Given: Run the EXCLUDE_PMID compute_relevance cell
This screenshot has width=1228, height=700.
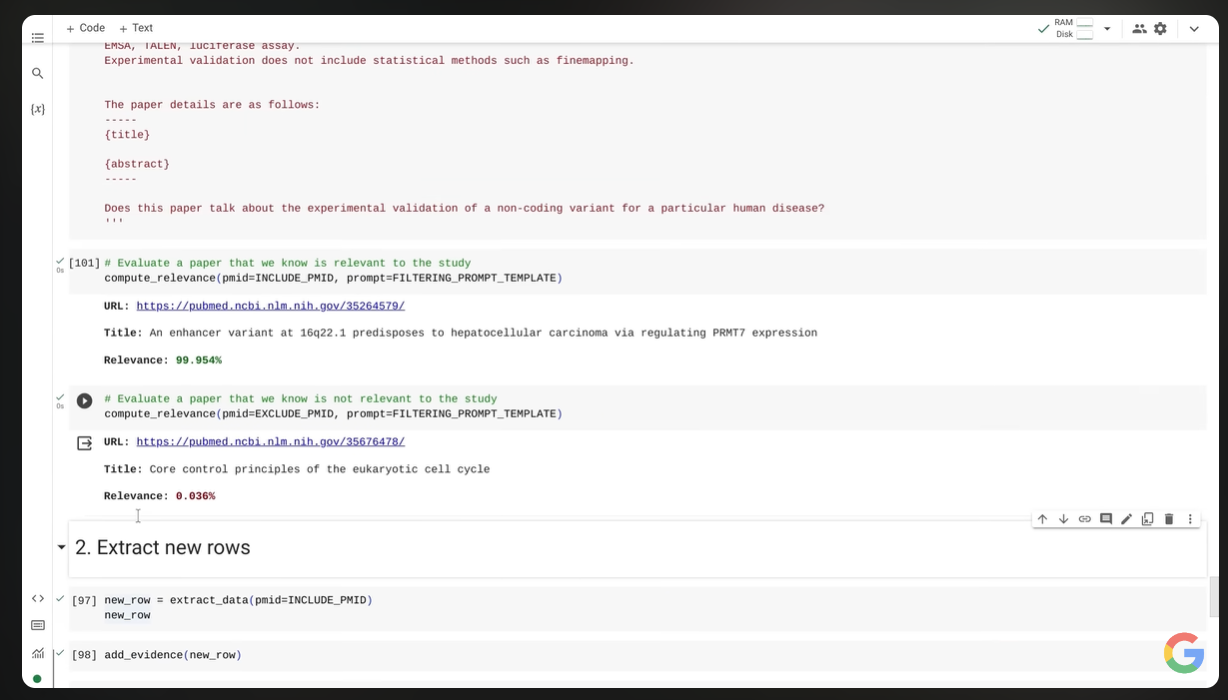Looking at the screenshot, I should tap(85, 401).
